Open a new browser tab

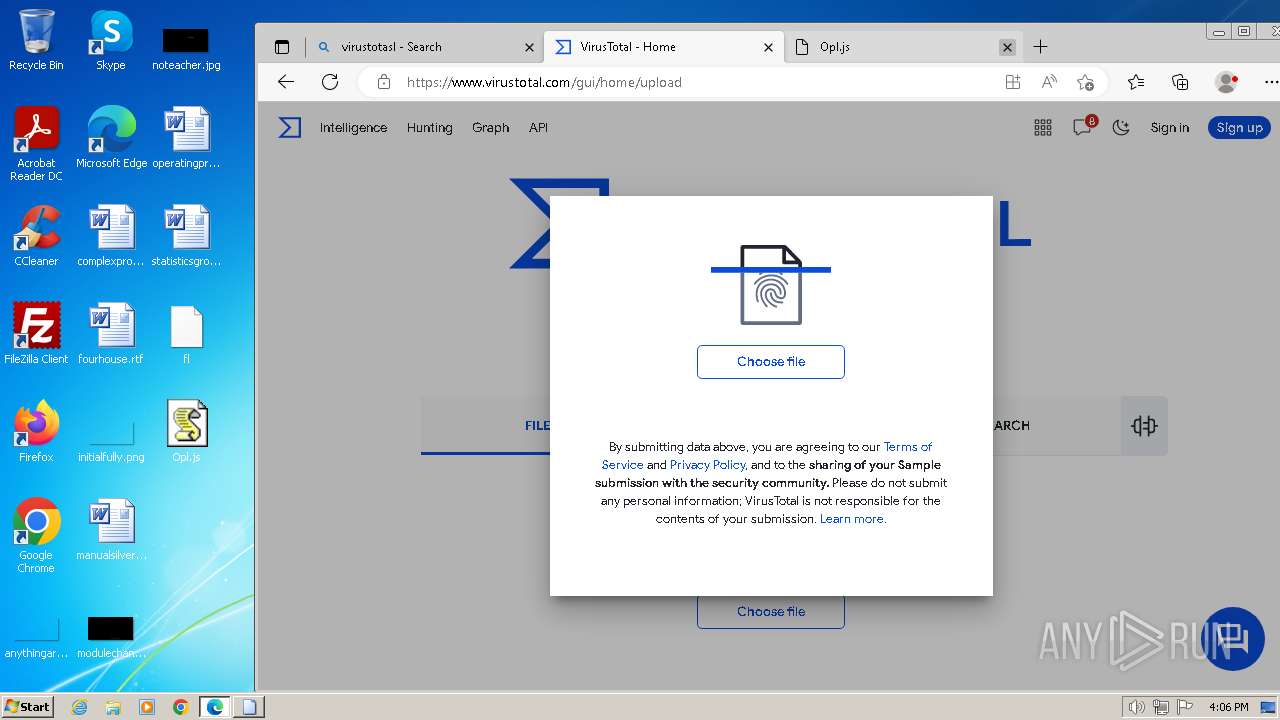tap(1040, 47)
